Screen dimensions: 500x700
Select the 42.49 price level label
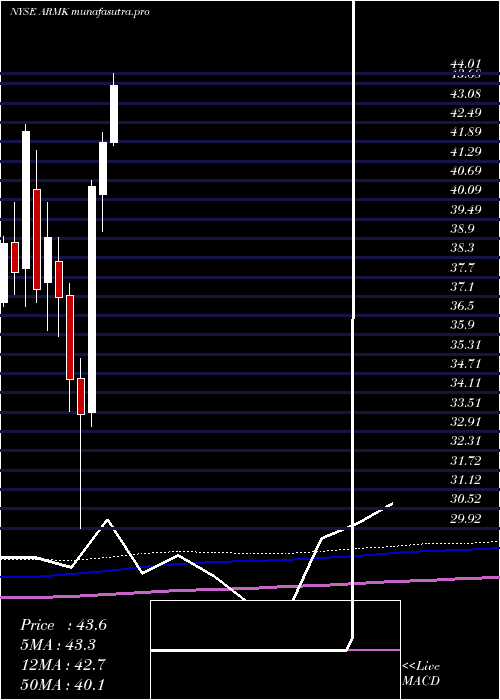[x=466, y=113]
